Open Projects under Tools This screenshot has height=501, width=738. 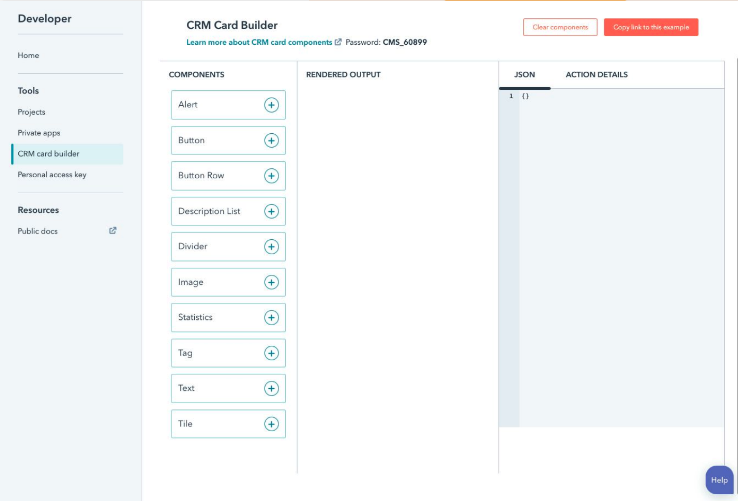click(x=32, y=112)
